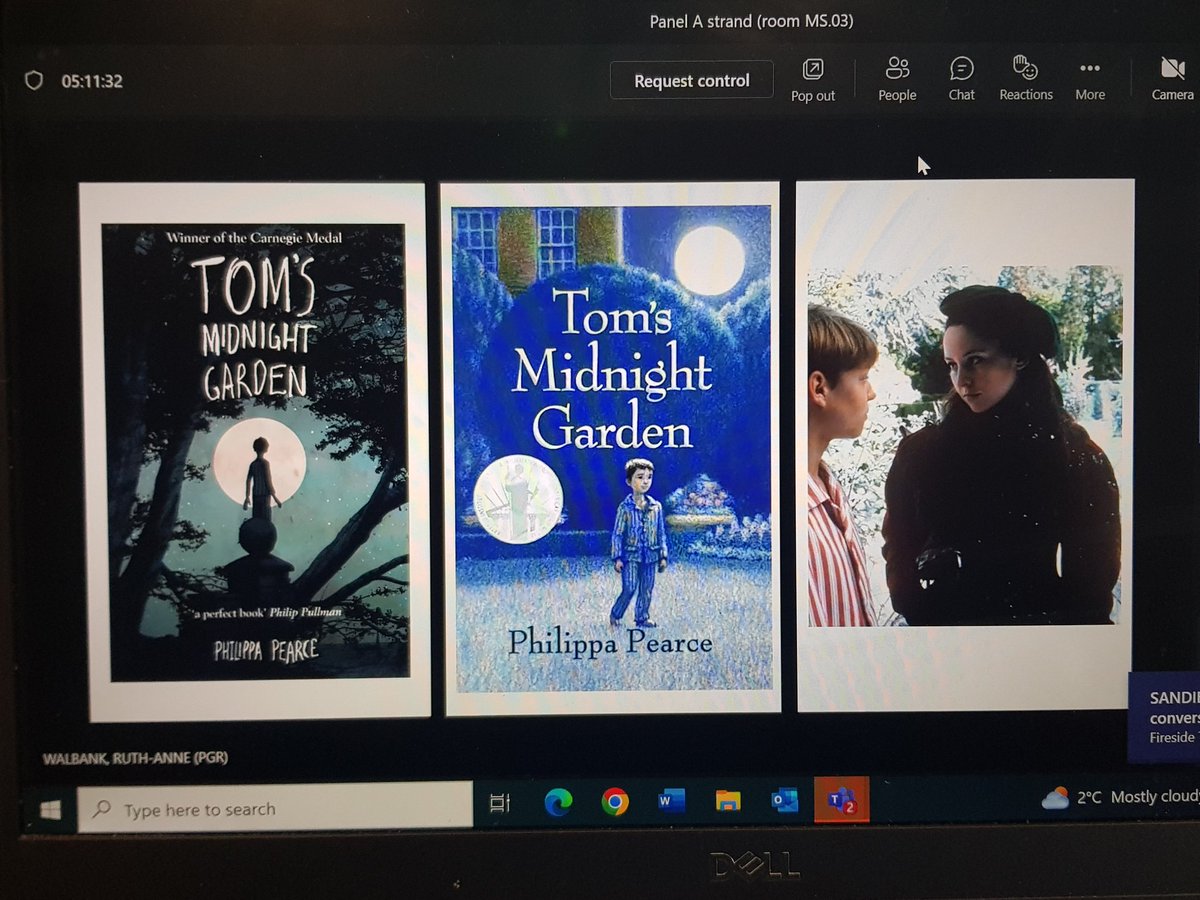Open the Windows Start menu
This screenshot has width=1200, height=900.
[x=49, y=808]
